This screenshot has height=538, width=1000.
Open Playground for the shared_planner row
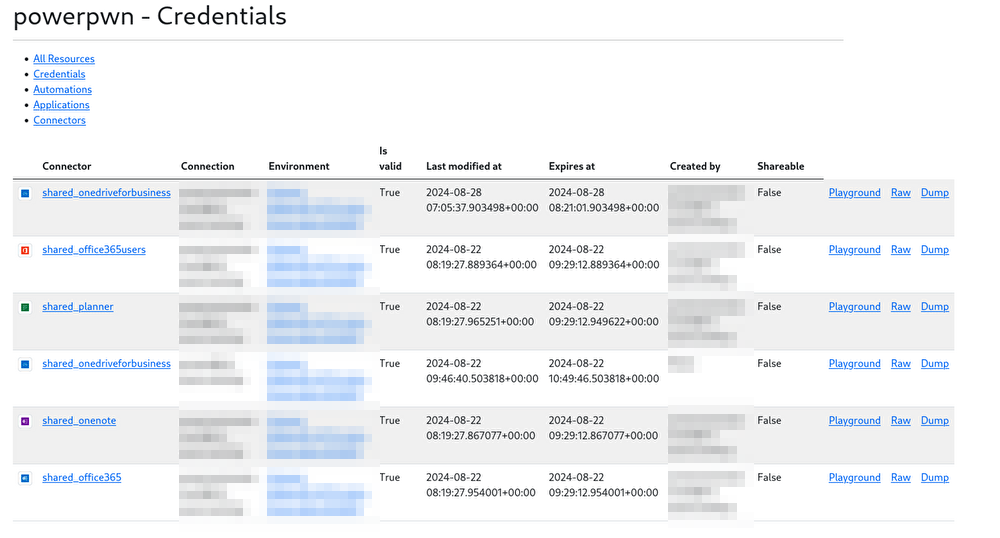pyautogui.click(x=854, y=306)
